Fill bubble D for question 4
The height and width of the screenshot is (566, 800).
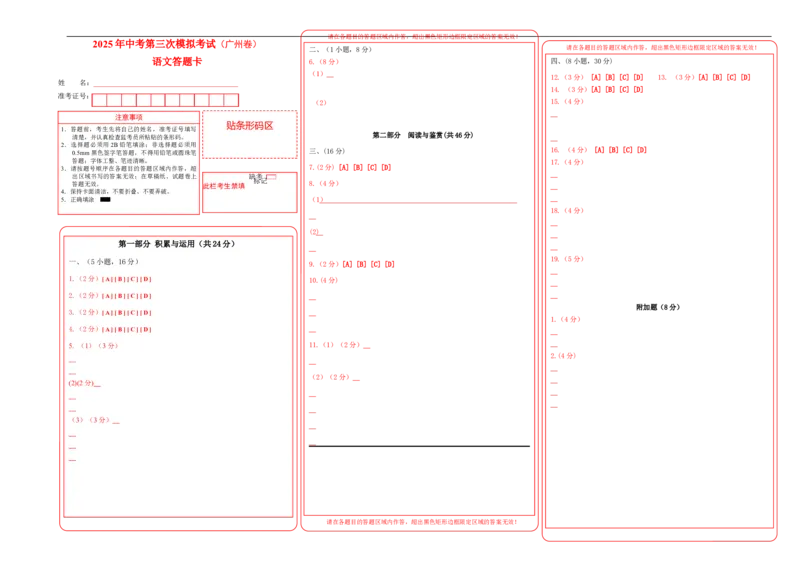click(x=145, y=330)
